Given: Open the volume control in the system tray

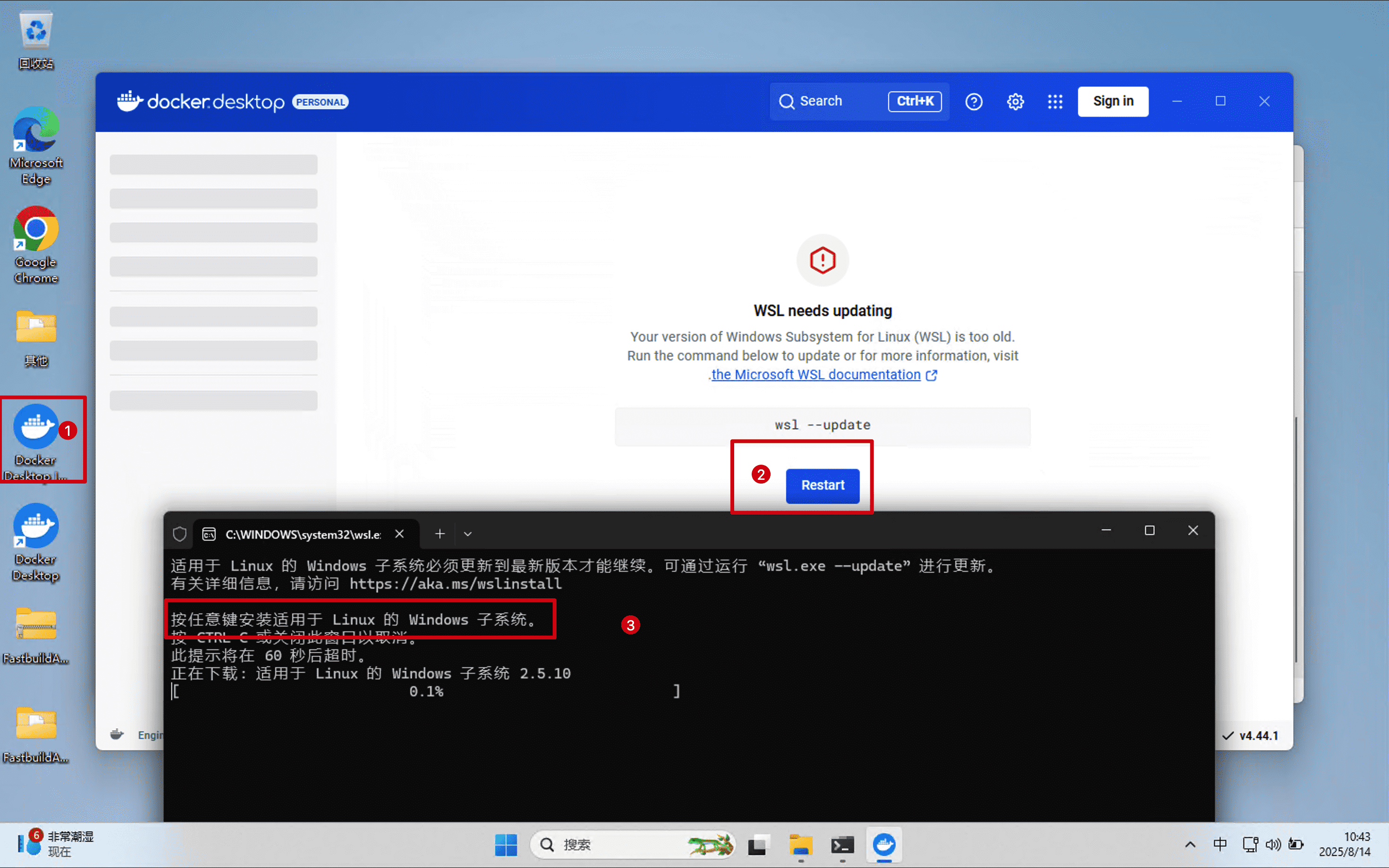Looking at the screenshot, I should [x=1274, y=844].
